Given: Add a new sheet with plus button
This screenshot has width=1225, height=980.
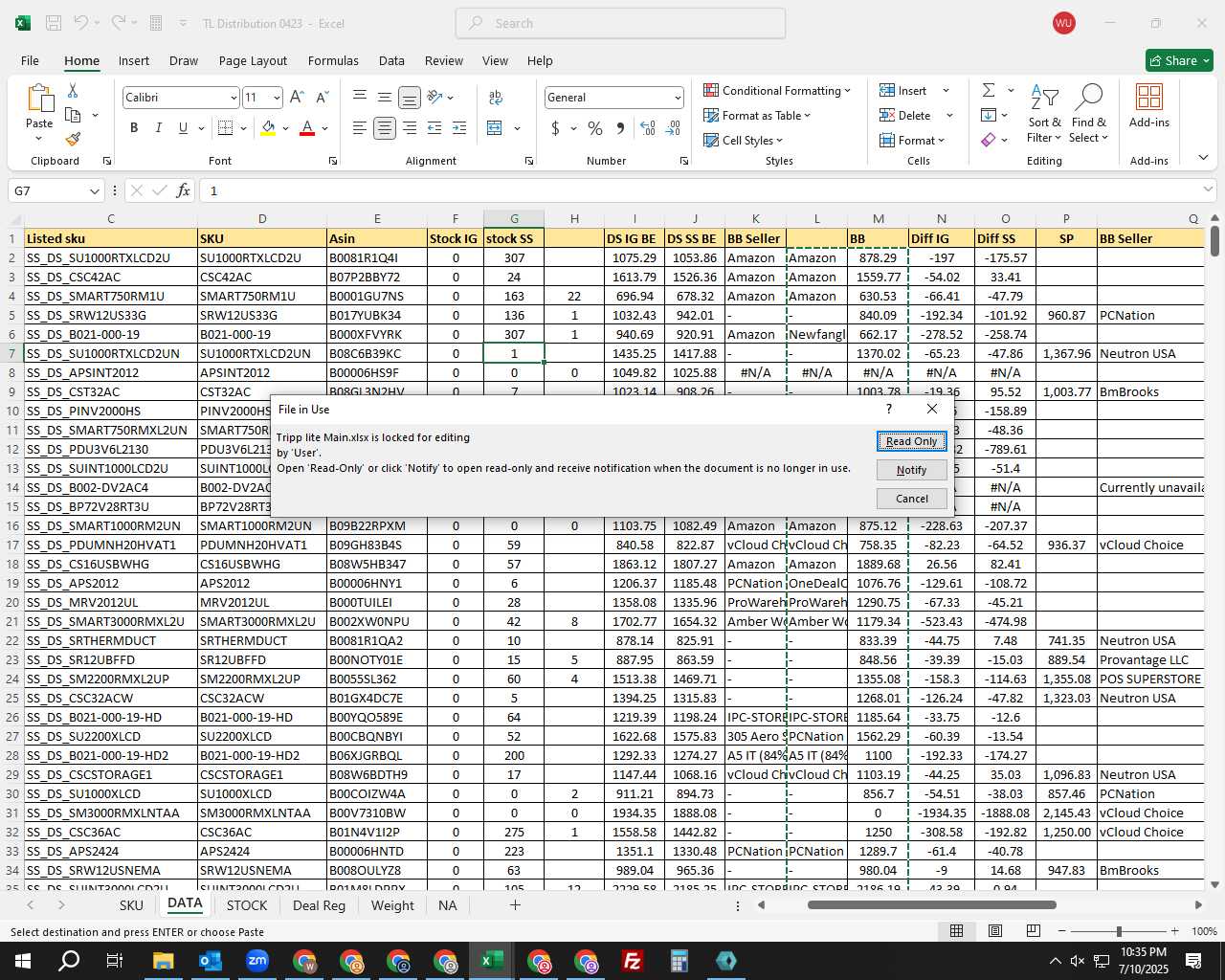Looking at the screenshot, I should point(515,904).
